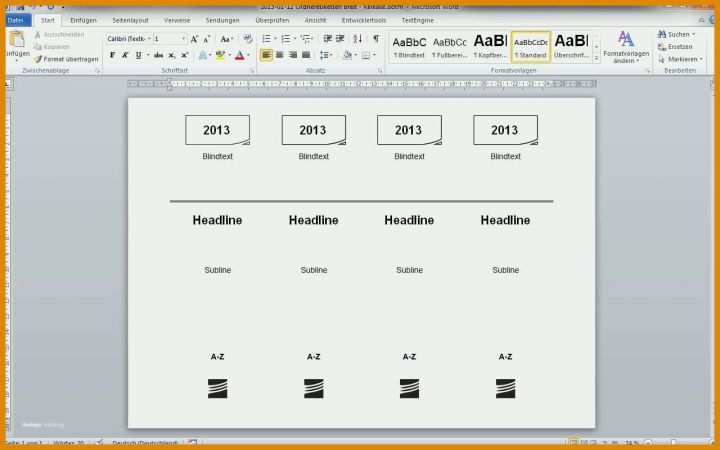
Task: Switch to Einfügen ribbon tab
Action: point(84,20)
